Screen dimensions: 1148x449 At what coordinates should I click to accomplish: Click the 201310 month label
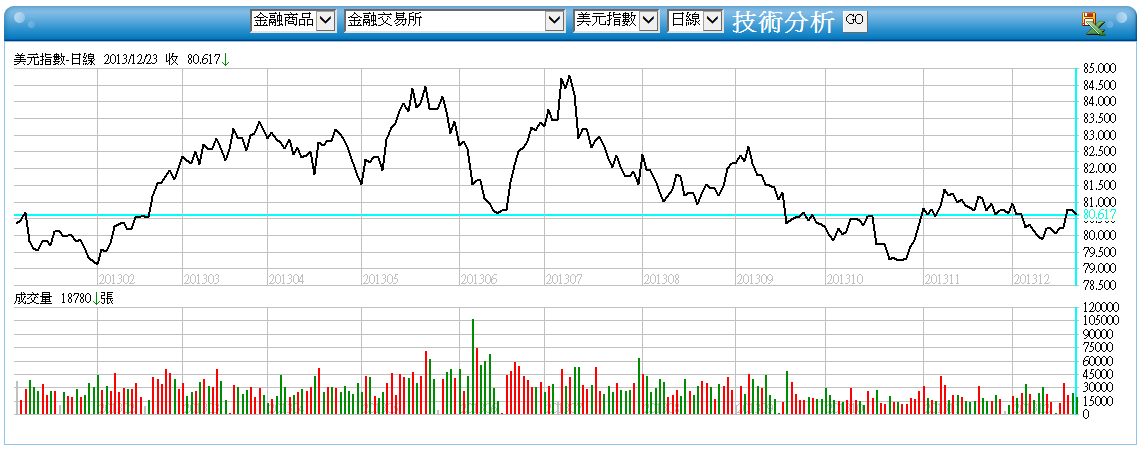coord(844,279)
